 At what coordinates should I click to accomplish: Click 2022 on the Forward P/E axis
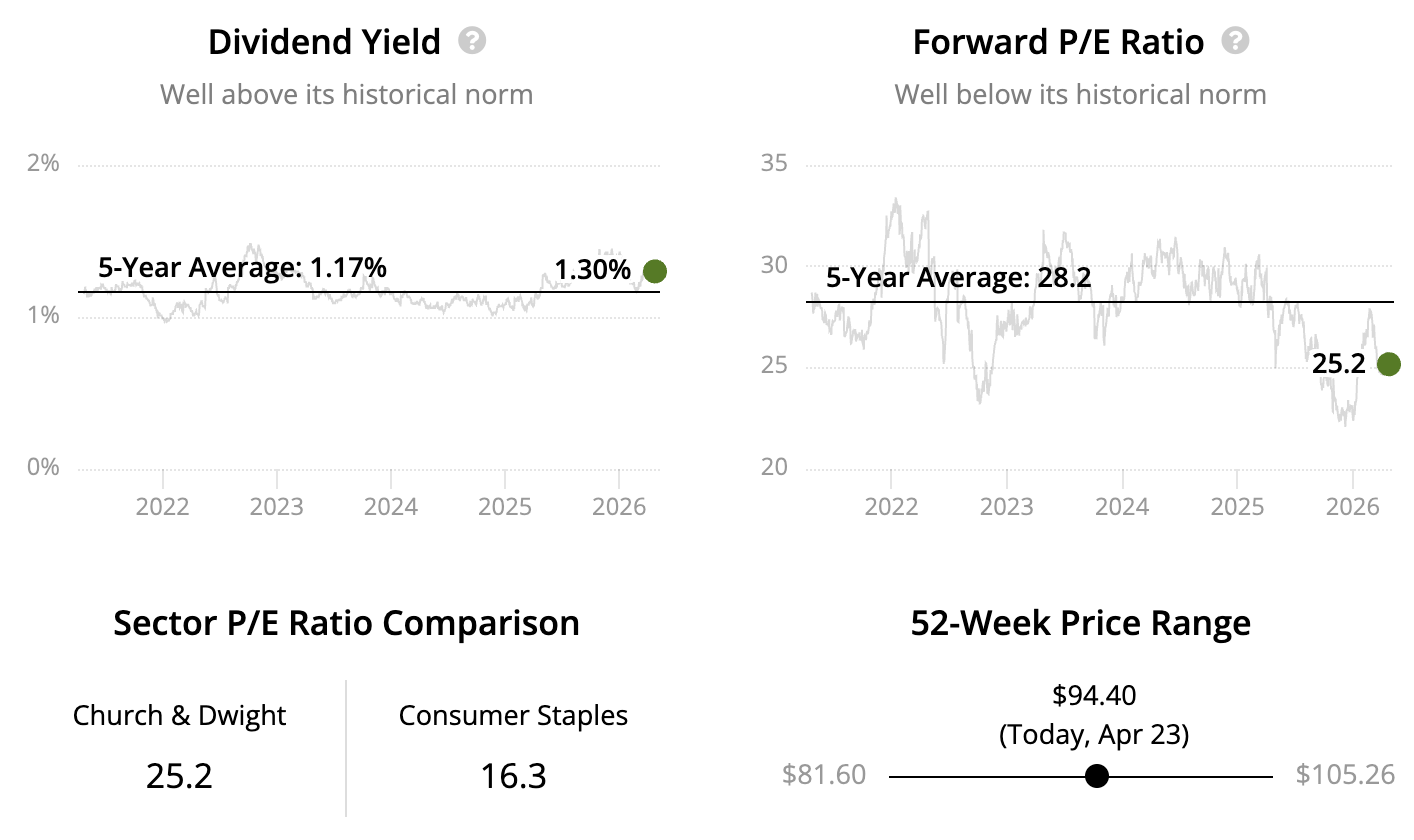(x=891, y=505)
